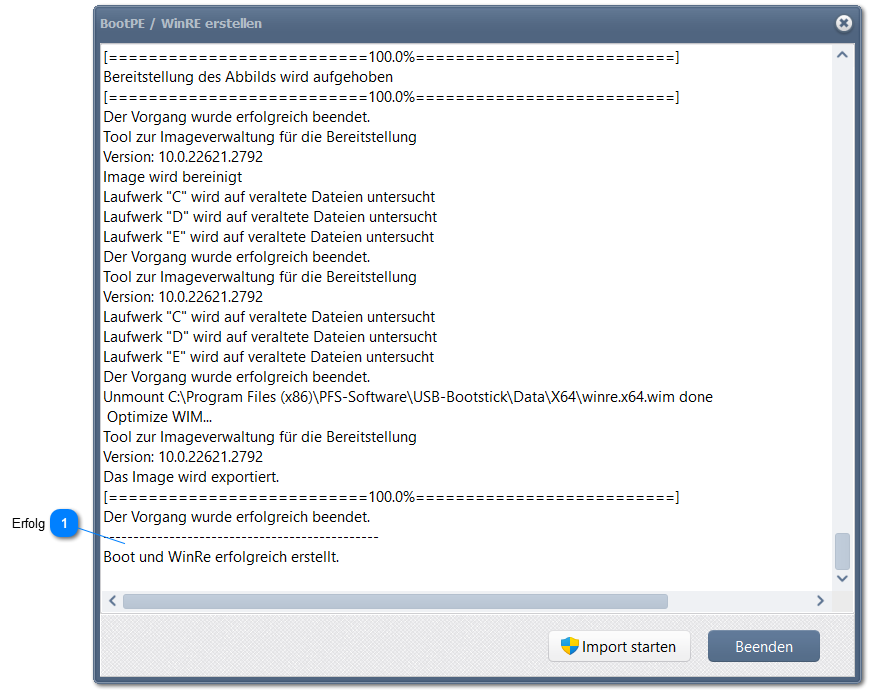
Task: Select the "Image wird bereinigt" log entry
Action: coord(172,177)
